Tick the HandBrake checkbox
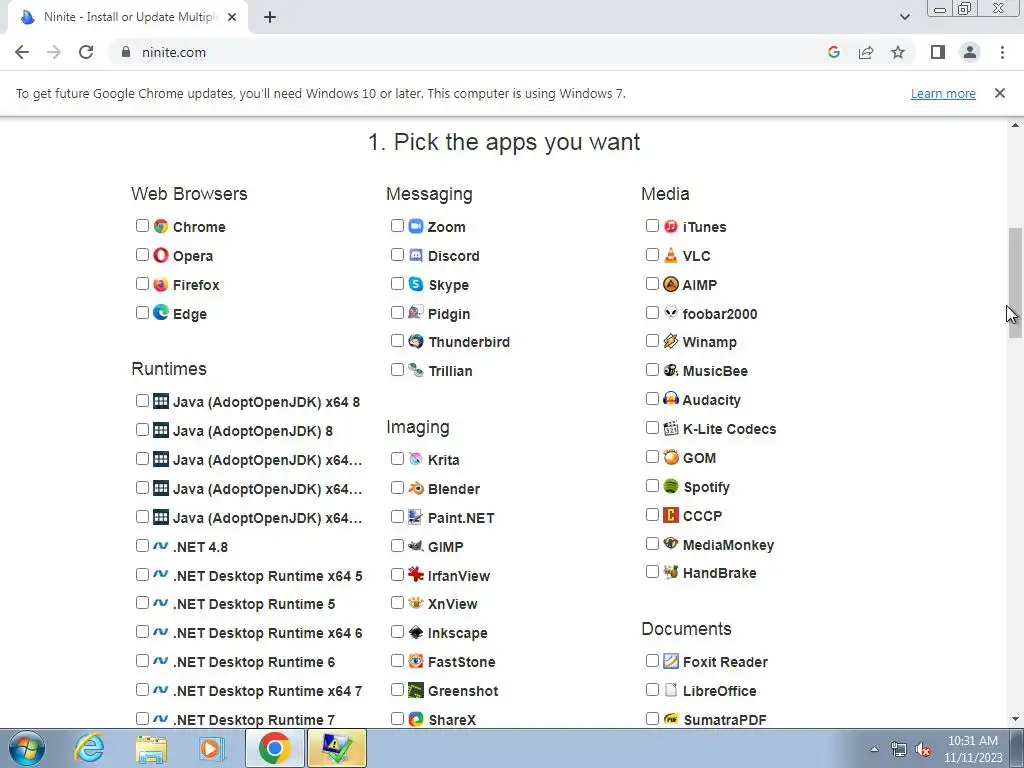Viewport: 1024px width, 768px height. pos(652,572)
